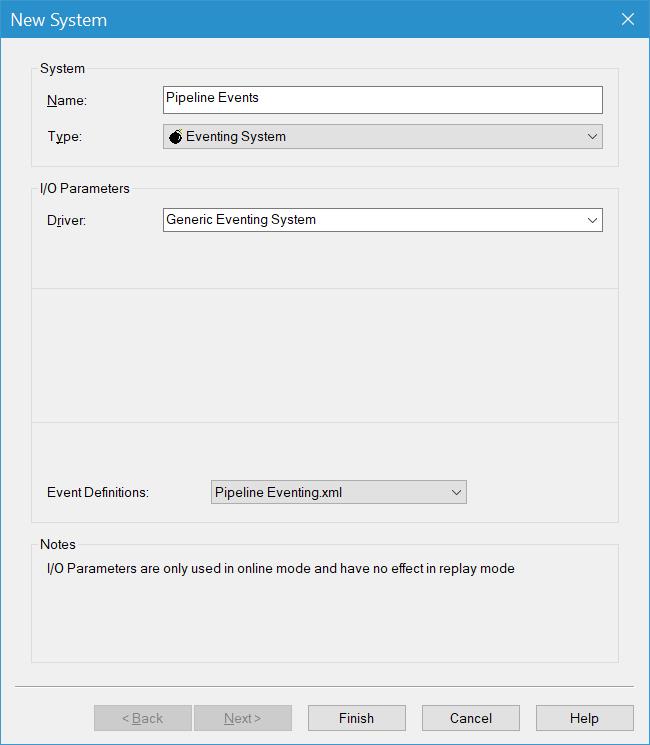The width and height of the screenshot is (650, 745).
Task: Click the I/O Parameters group heading
Action: [85, 188]
